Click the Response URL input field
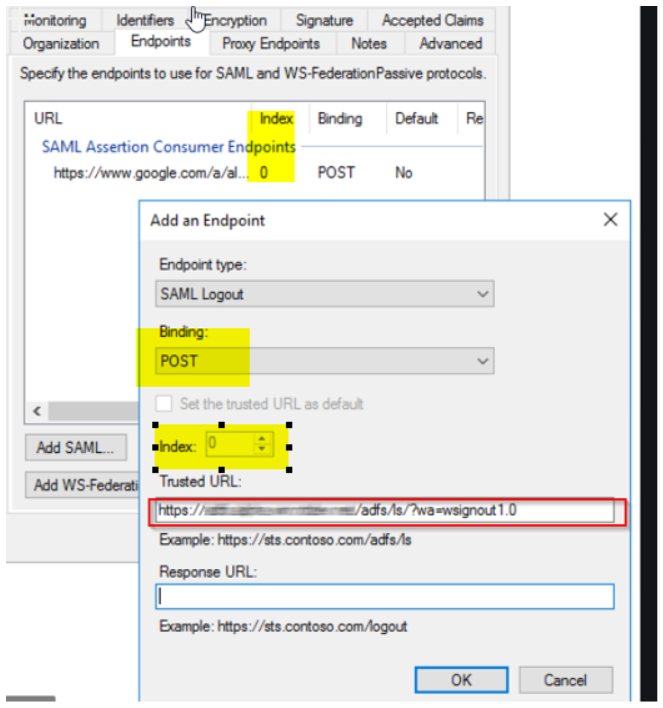The height and width of the screenshot is (708, 663). tap(385, 597)
